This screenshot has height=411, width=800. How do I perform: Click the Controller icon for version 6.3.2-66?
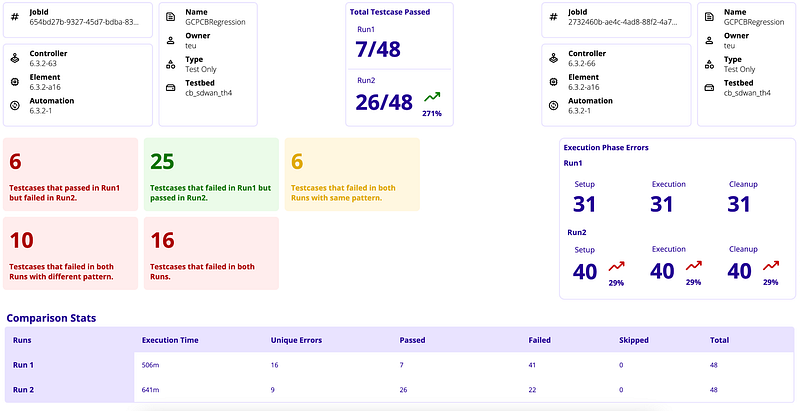coord(554,58)
